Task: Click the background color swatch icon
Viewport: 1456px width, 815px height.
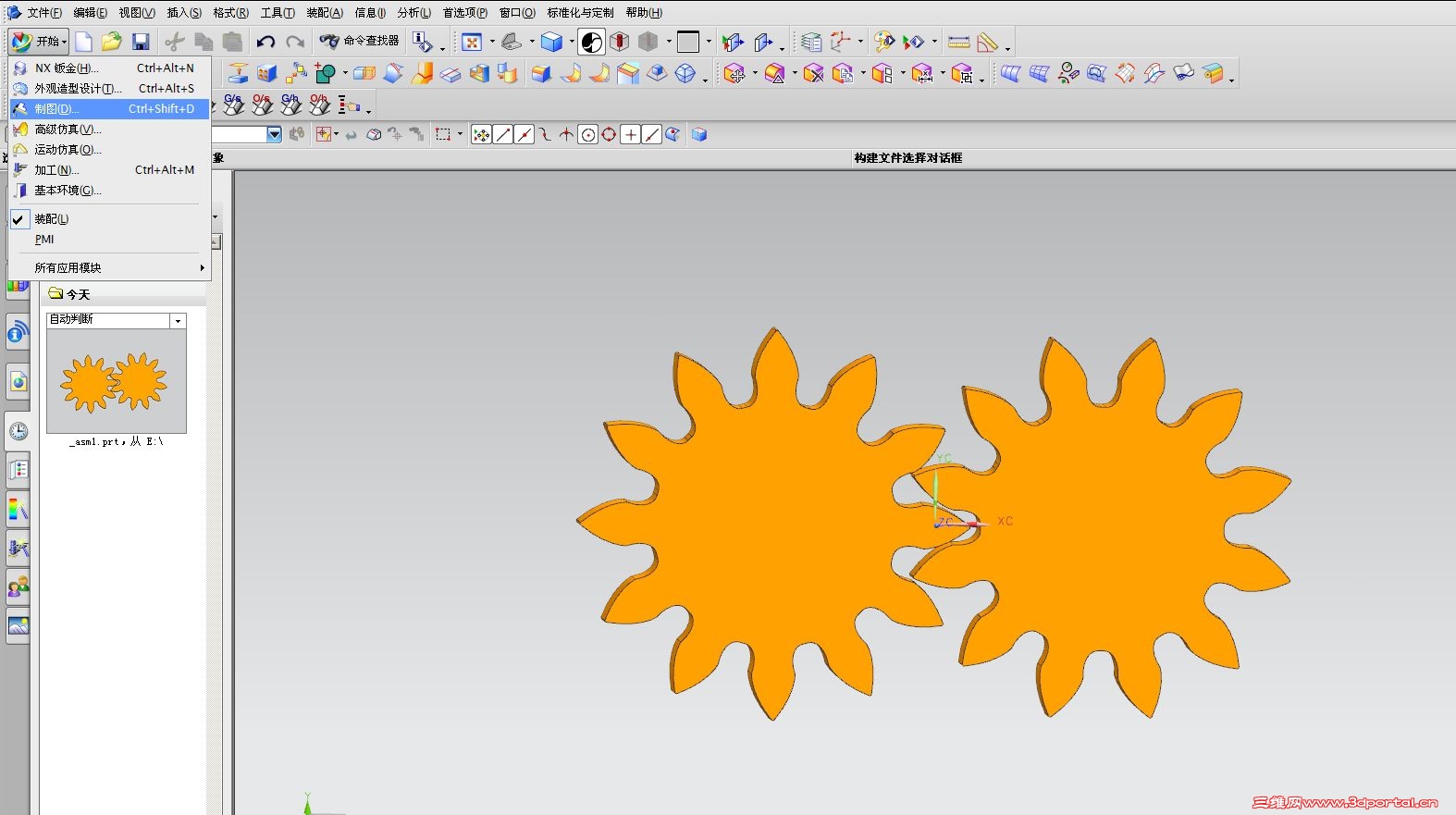Action: pyautogui.click(x=688, y=42)
